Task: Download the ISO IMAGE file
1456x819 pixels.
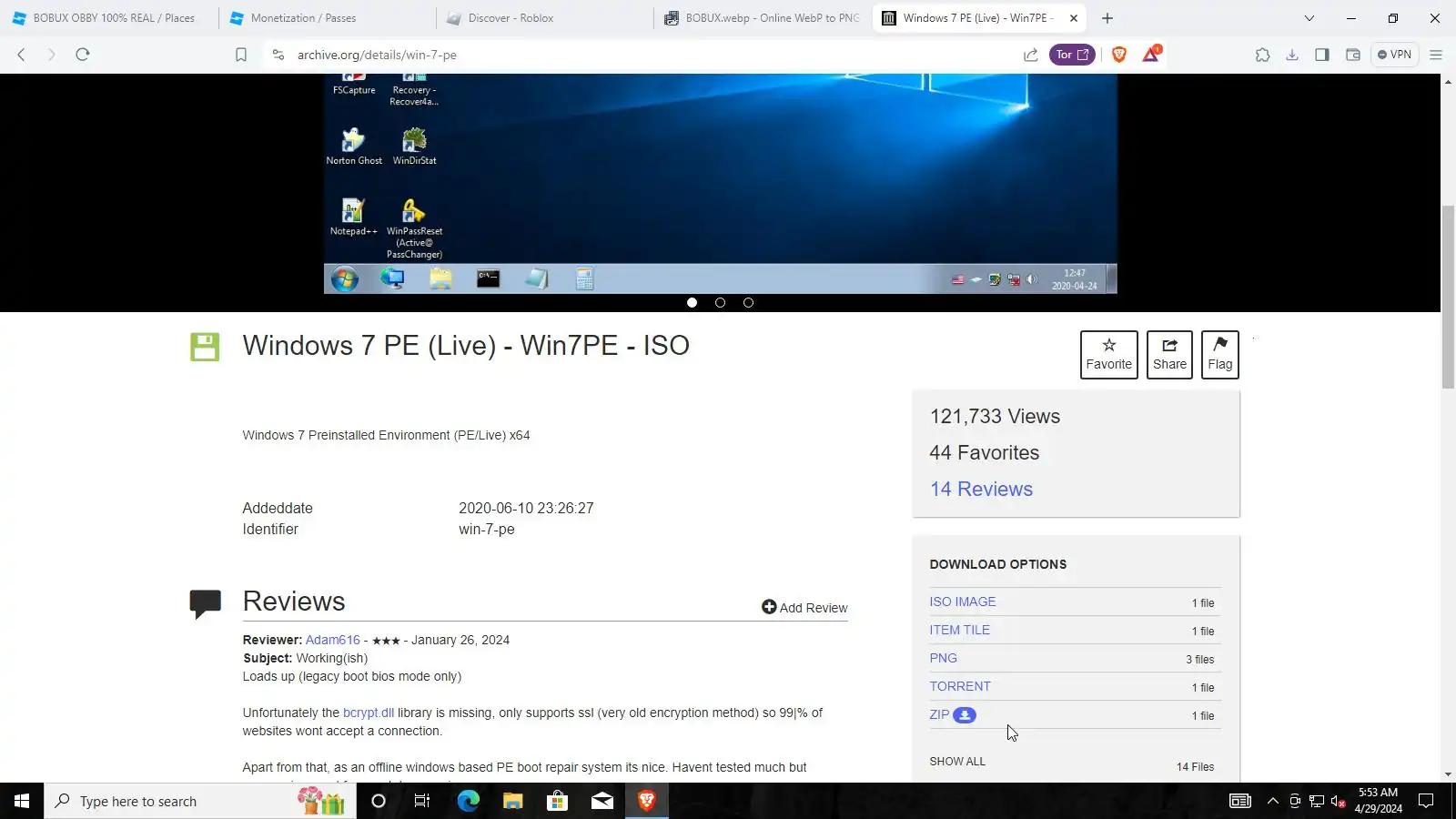Action: (963, 602)
